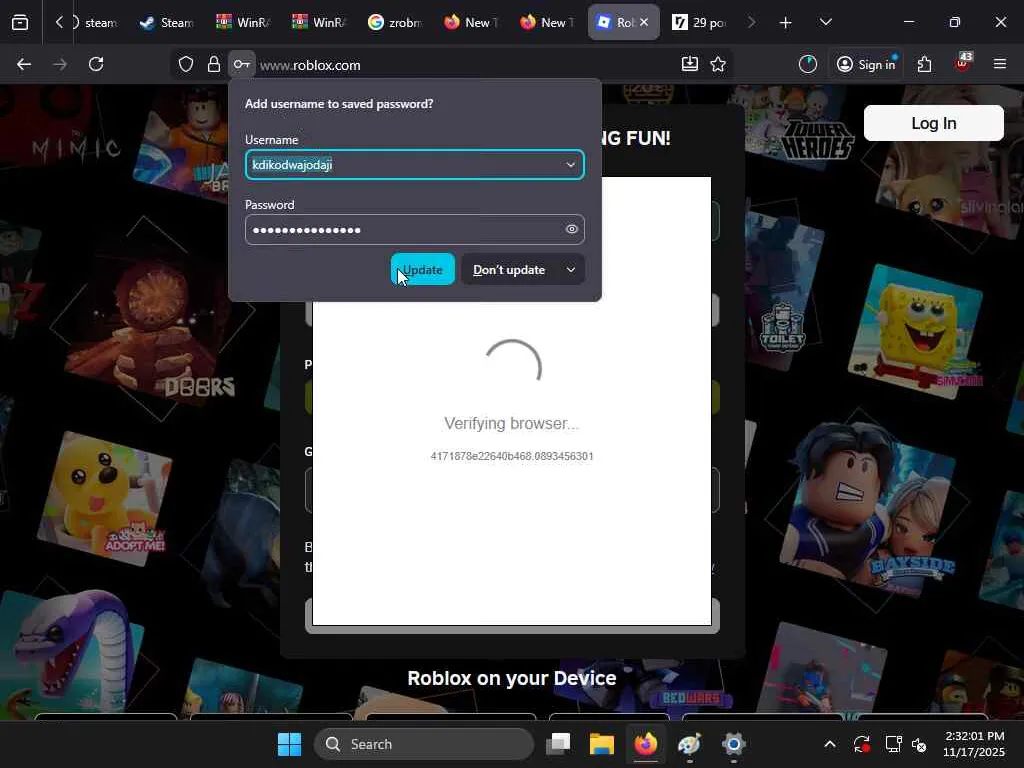The height and width of the screenshot is (768, 1024).
Task: Open a new tab with plus button
Action: coord(785,23)
